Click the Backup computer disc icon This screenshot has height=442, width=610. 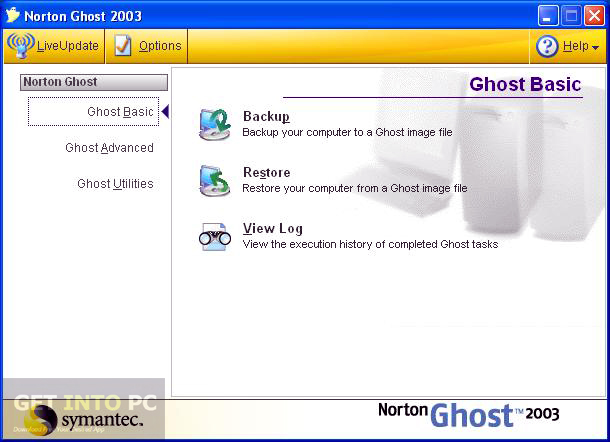[215, 124]
